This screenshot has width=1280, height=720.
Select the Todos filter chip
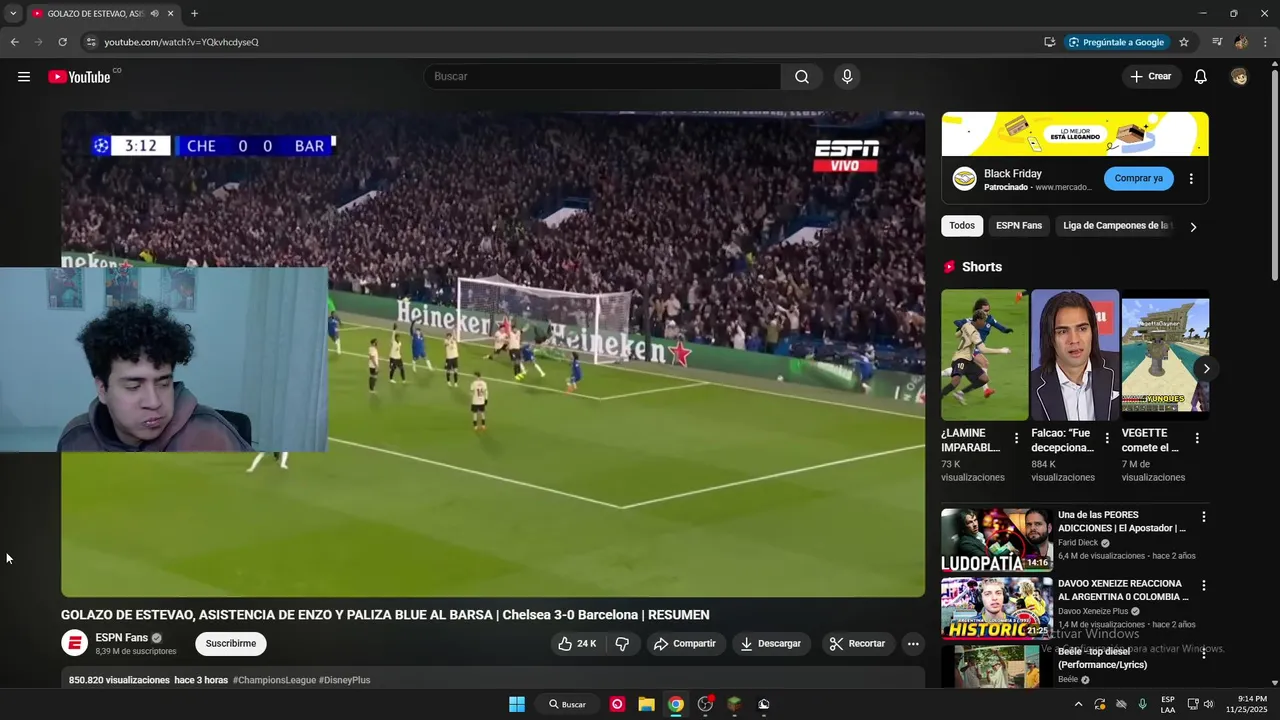(x=962, y=226)
